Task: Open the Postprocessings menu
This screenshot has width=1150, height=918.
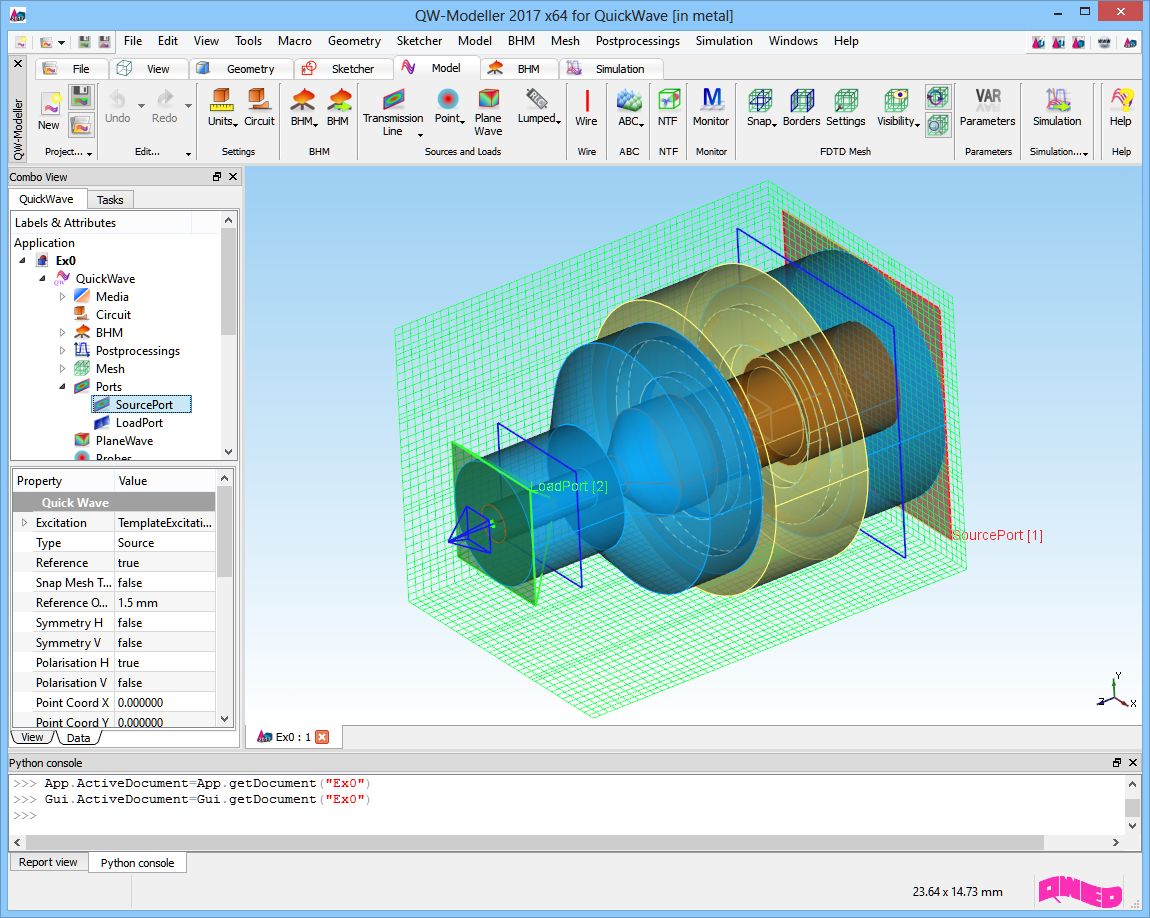Action: coord(637,41)
